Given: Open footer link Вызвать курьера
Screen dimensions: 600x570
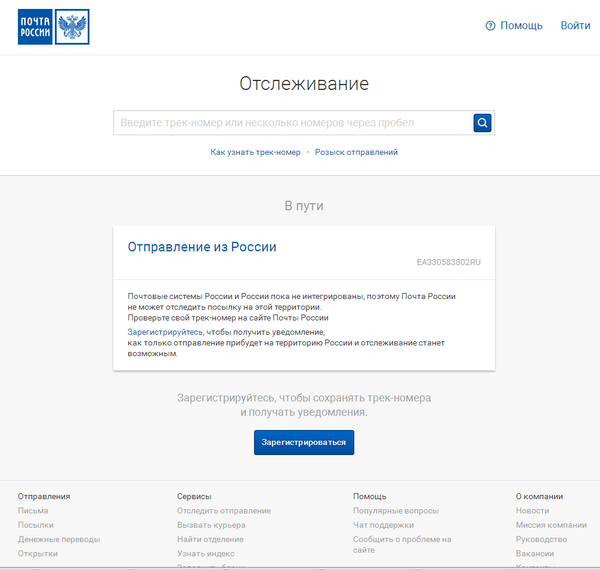Looking at the screenshot, I should pos(211,525).
